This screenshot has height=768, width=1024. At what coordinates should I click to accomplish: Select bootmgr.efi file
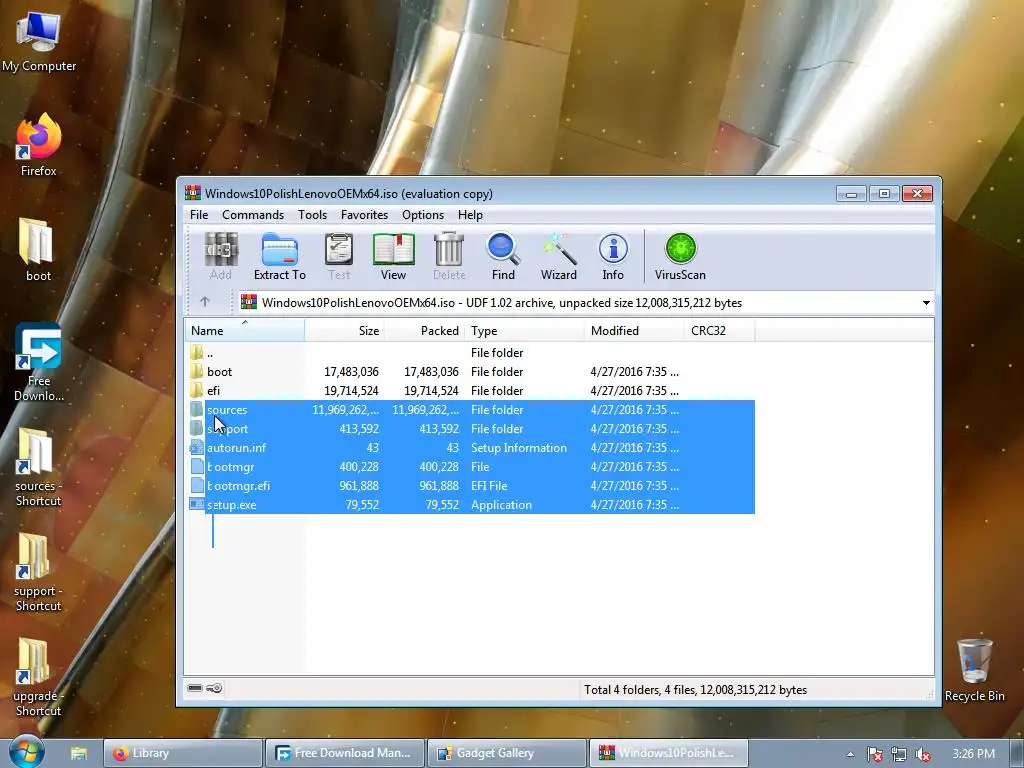click(x=470, y=485)
